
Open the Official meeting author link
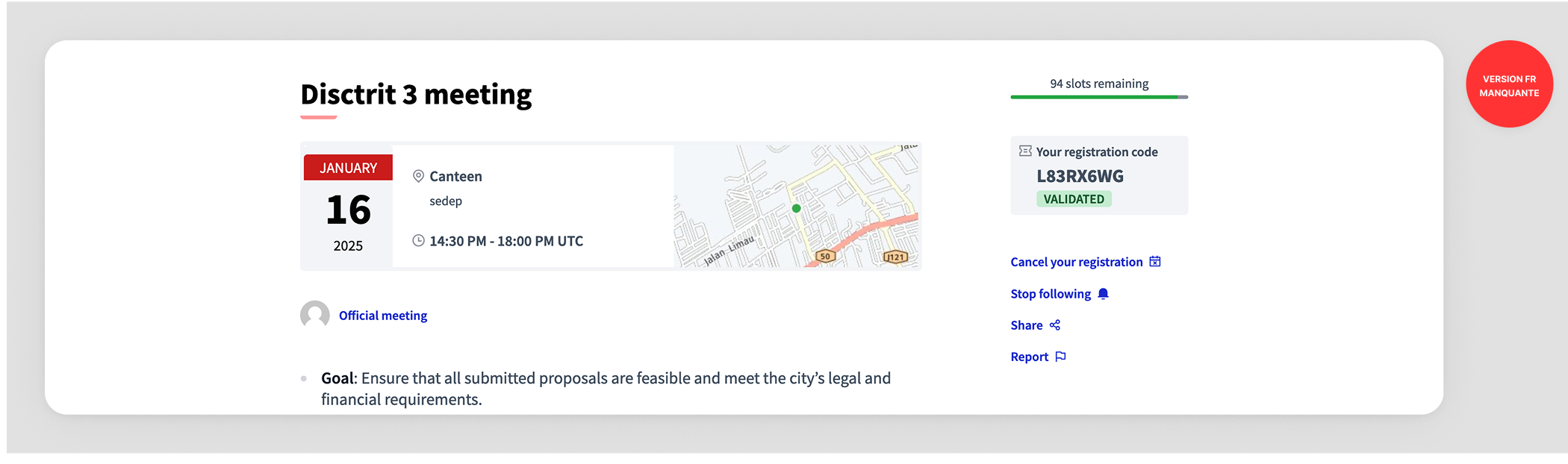(383, 316)
